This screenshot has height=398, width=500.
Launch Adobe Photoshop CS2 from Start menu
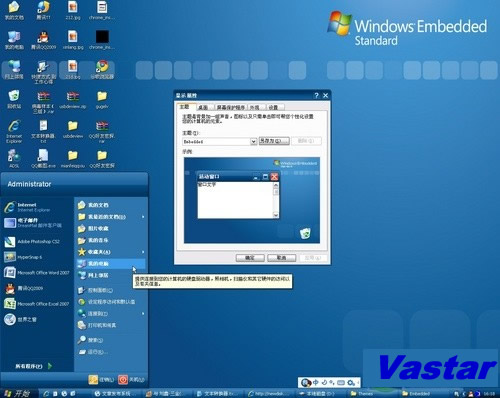point(33,242)
